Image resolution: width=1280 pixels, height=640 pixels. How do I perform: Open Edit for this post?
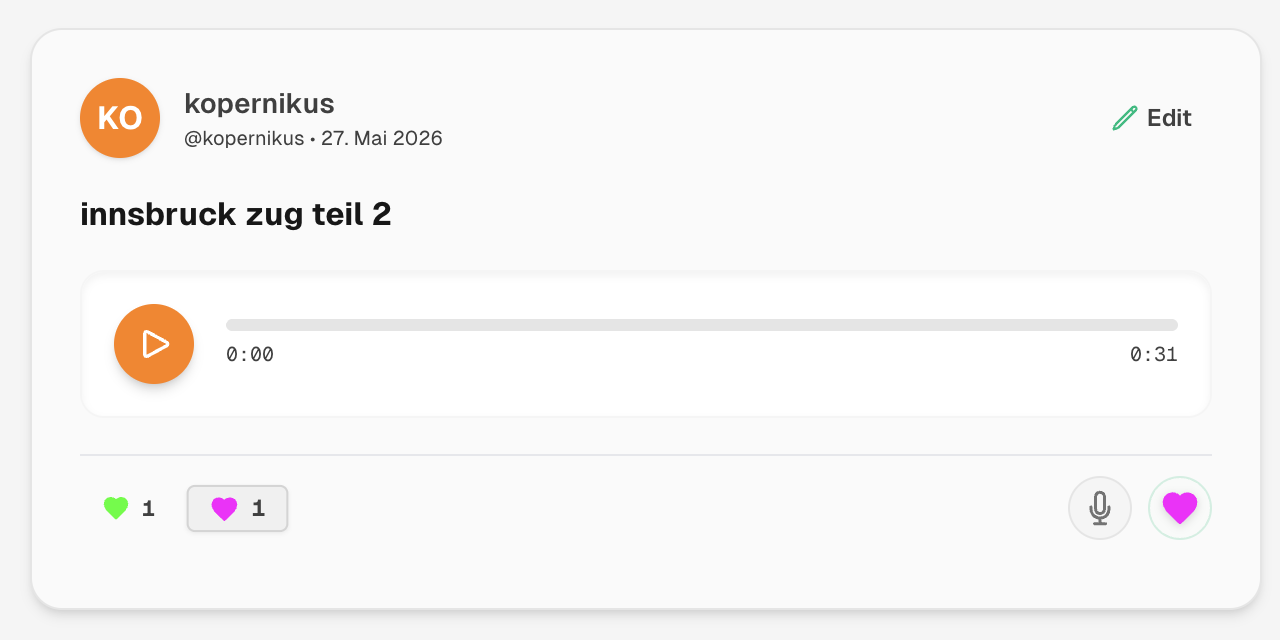(x=1152, y=118)
